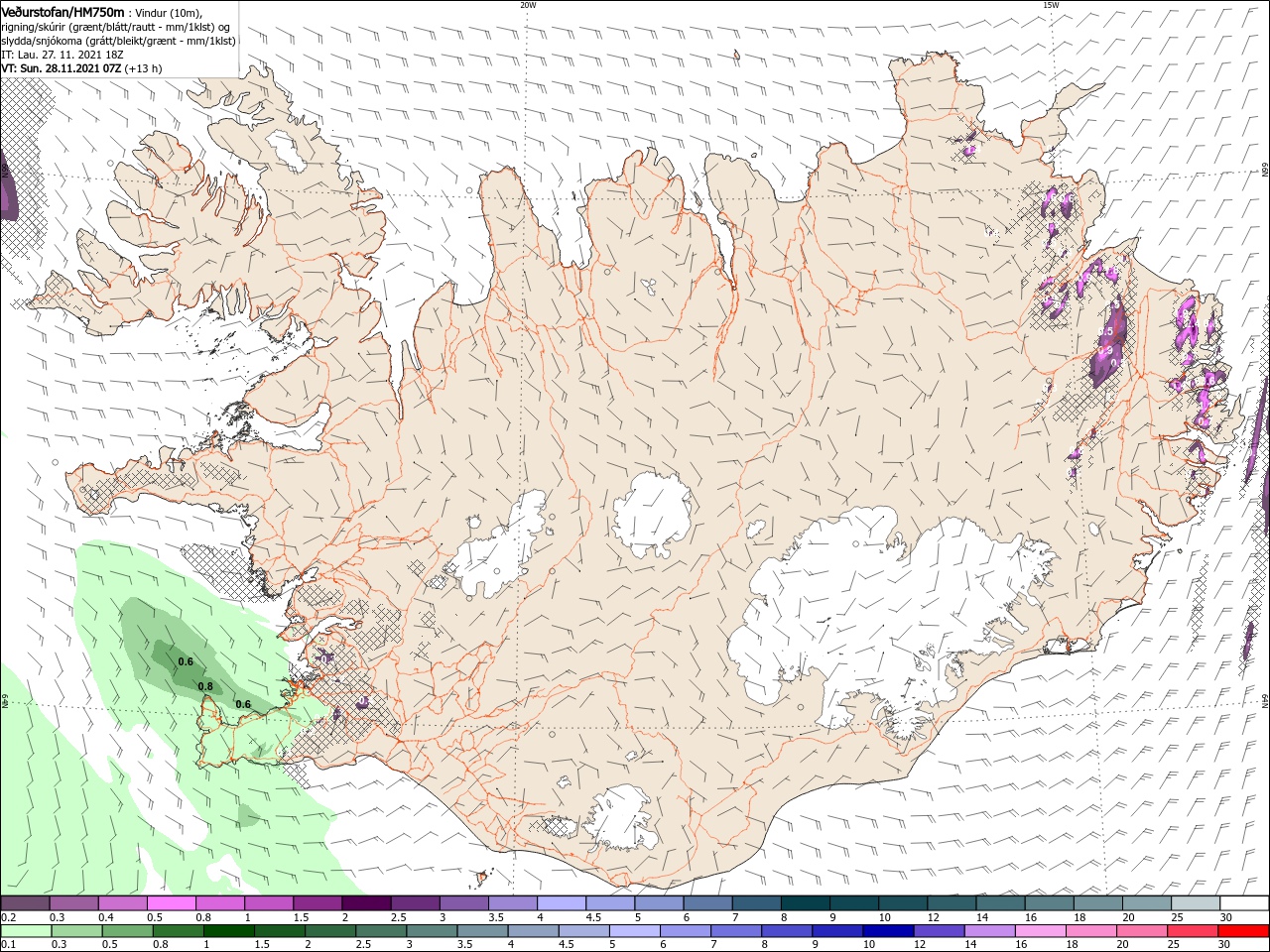Click the (+13 h) forecast offset text

(x=144, y=68)
